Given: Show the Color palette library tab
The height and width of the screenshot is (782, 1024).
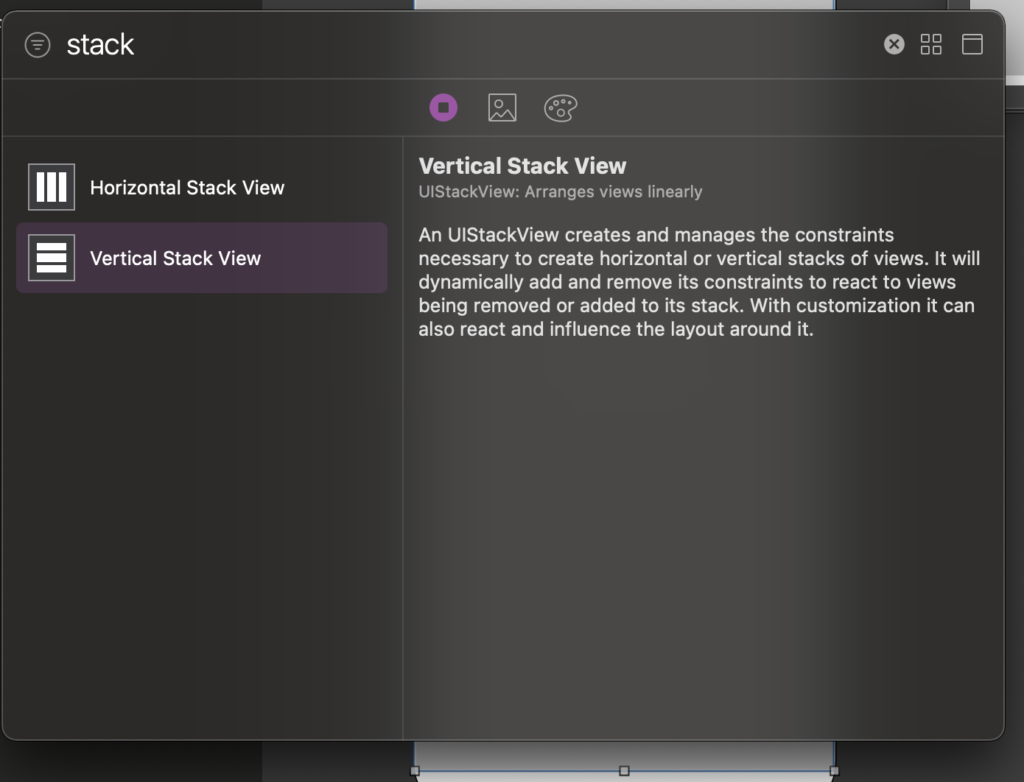Looking at the screenshot, I should click(x=560, y=108).
